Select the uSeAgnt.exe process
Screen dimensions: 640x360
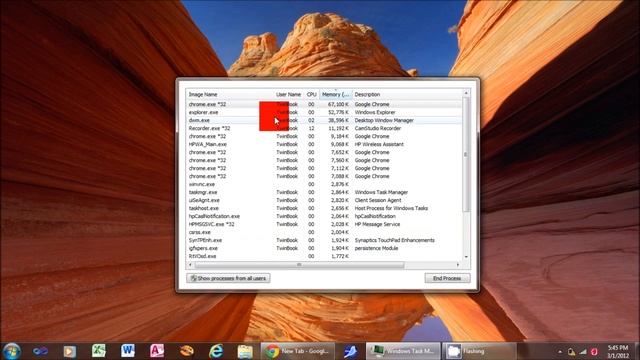point(324,200)
